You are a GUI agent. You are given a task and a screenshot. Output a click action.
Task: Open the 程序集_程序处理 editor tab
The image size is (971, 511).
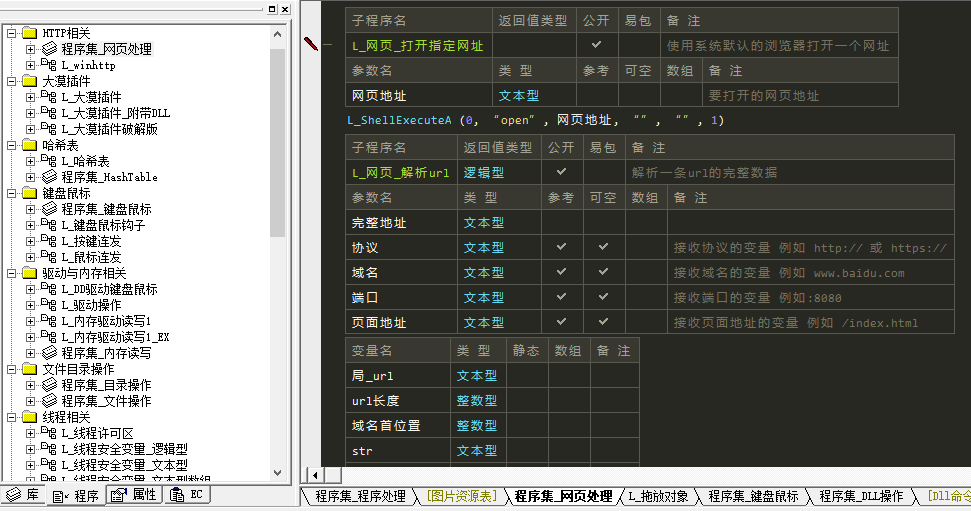tap(360, 496)
